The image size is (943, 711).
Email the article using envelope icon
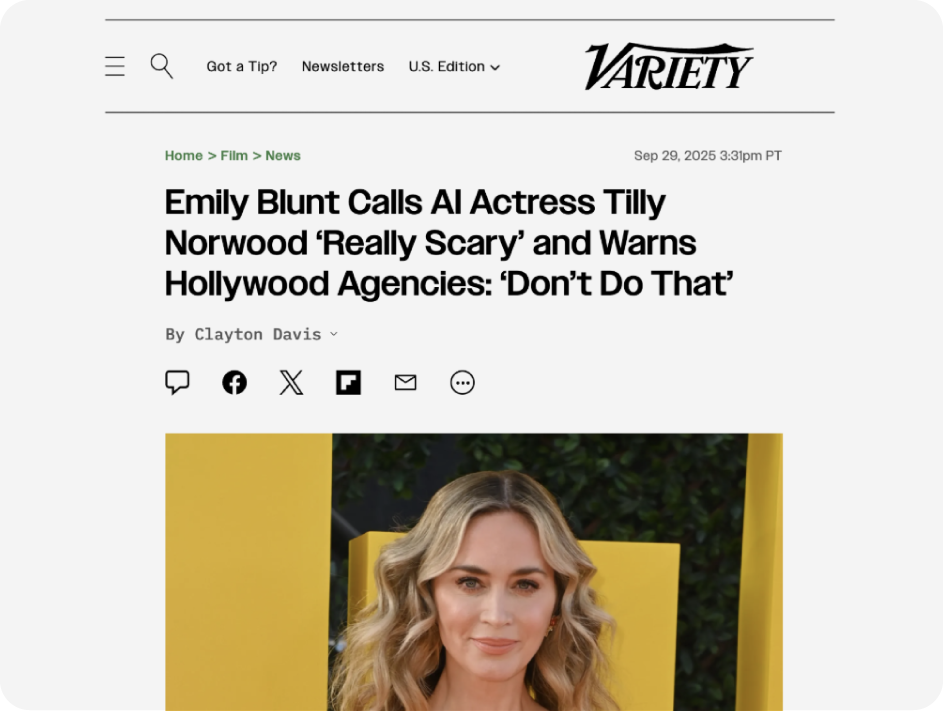point(405,383)
